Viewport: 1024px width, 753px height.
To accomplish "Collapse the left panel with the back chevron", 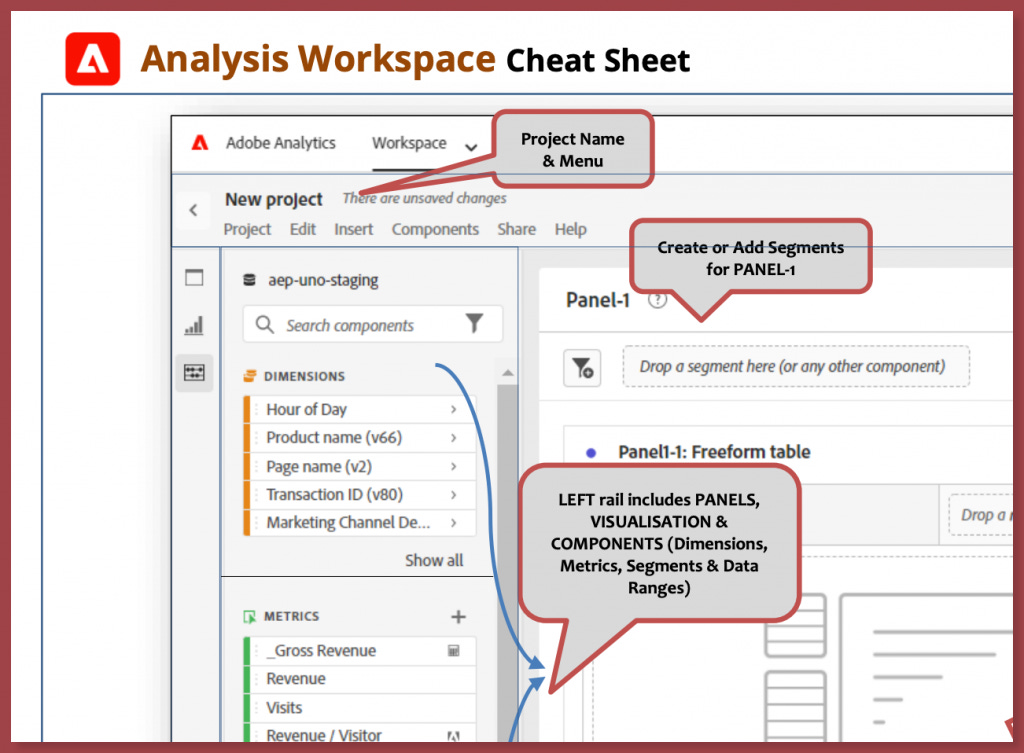I will pyautogui.click(x=193, y=210).
